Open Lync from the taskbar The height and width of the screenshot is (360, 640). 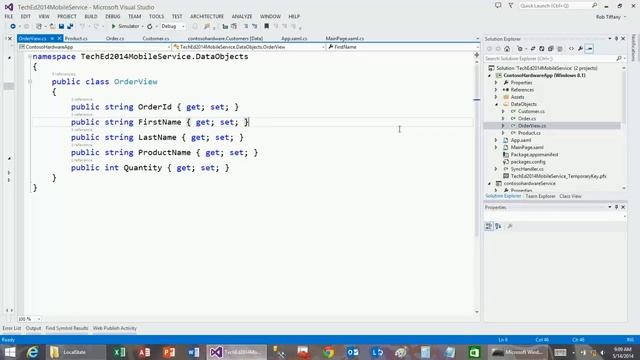[377, 352]
